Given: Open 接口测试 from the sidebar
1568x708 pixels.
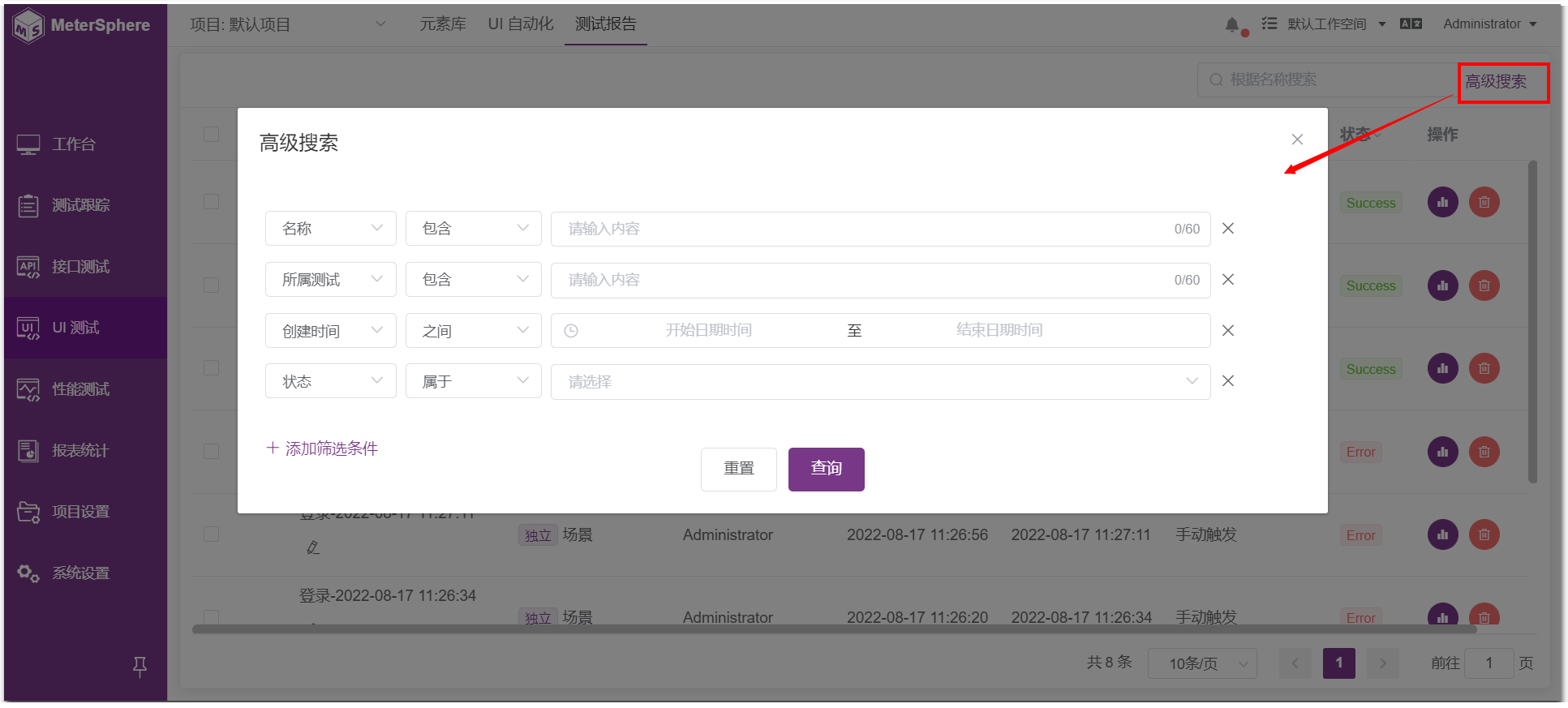Looking at the screenshot, I should pyautogui.click(x=85, y=267).
